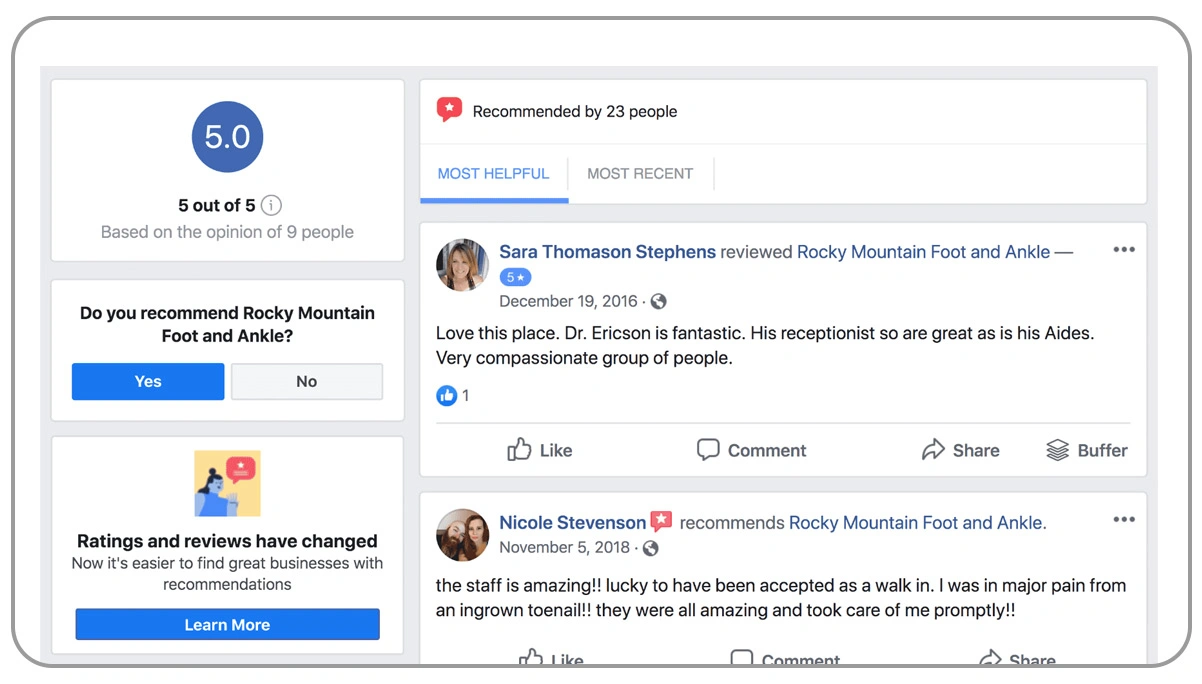Open Sara Thomason Stephens' profile
Screen dimensions: 1202x684
tap(607, 252)
